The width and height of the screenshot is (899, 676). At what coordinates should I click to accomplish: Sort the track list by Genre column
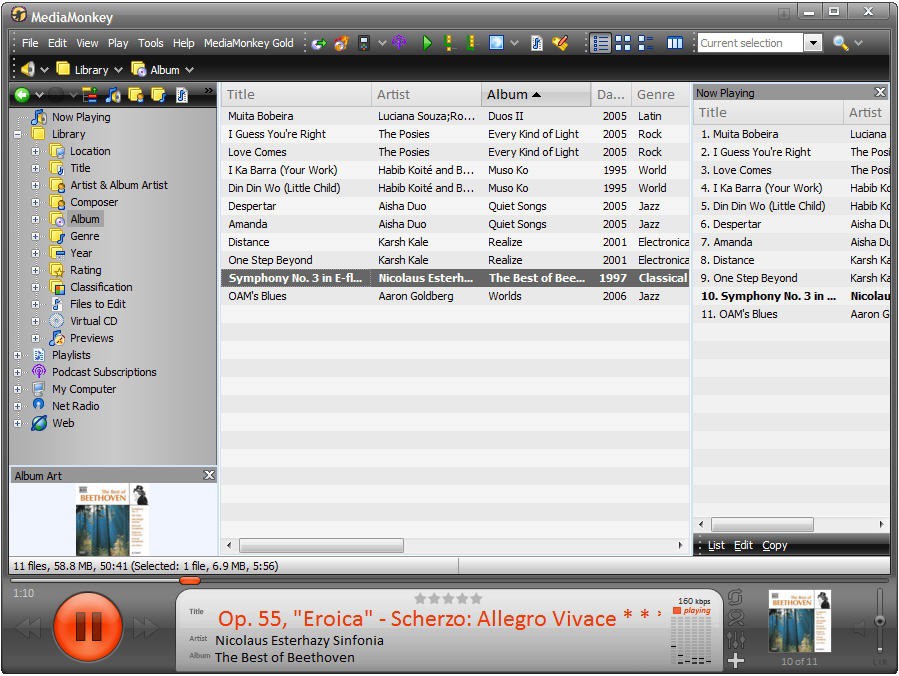[660, 95]
